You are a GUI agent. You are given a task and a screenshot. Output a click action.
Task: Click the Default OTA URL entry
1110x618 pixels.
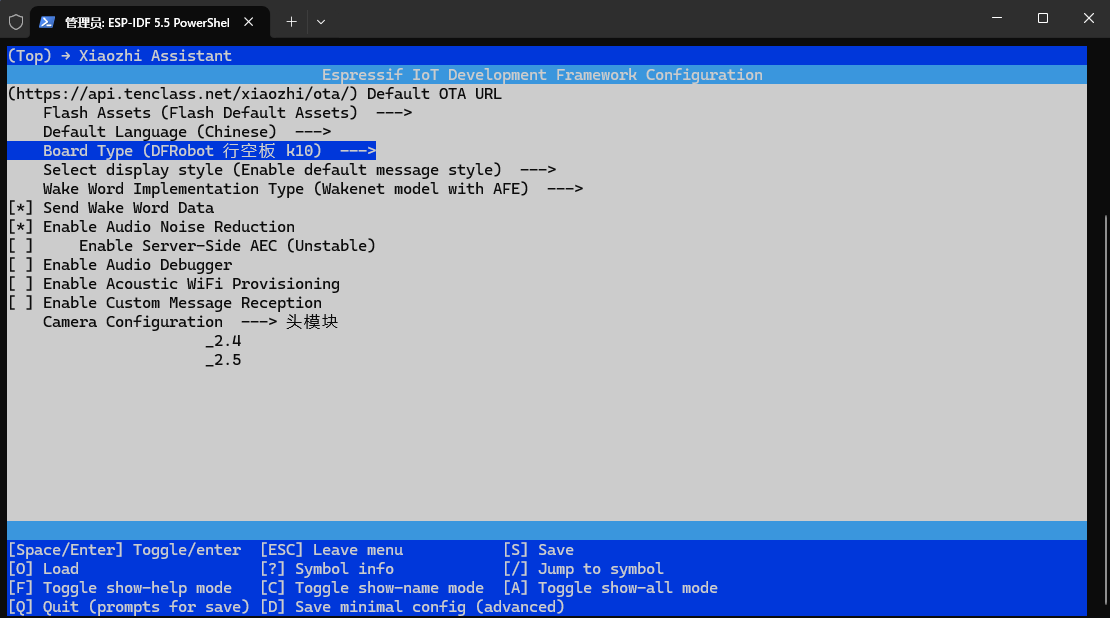pos(255,94)
